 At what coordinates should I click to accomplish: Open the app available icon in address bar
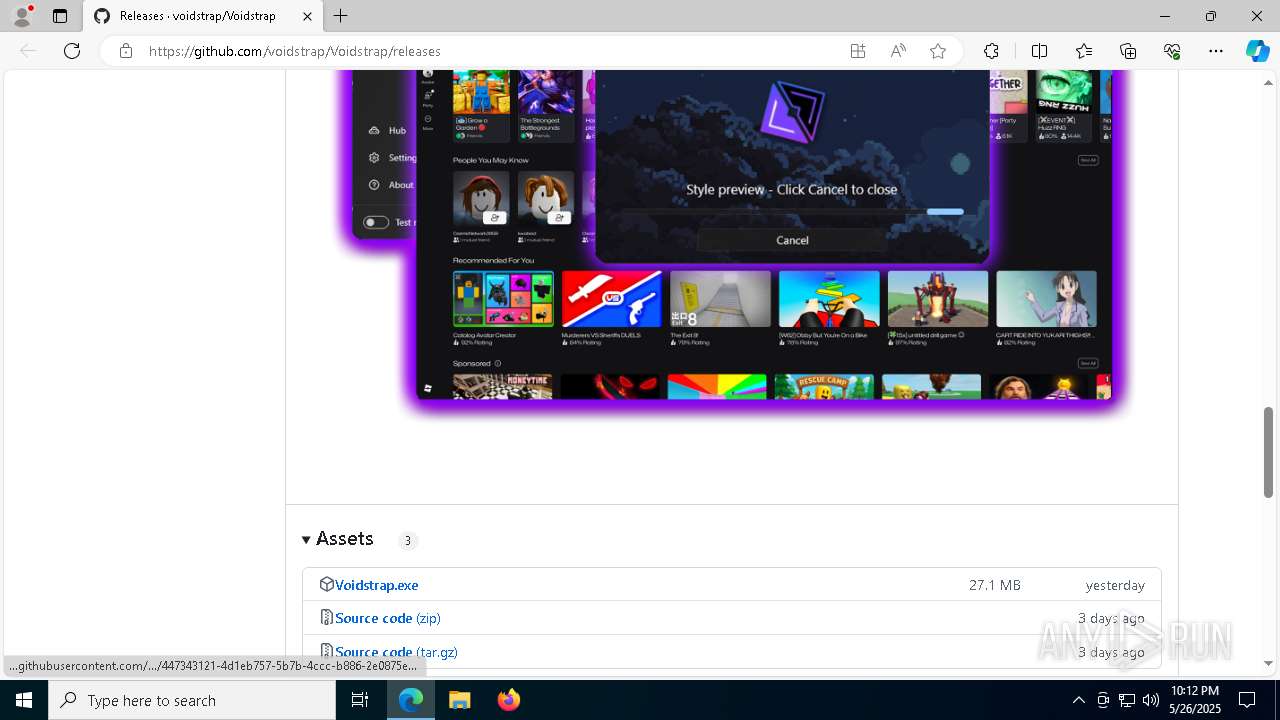[x=858, y=51]
